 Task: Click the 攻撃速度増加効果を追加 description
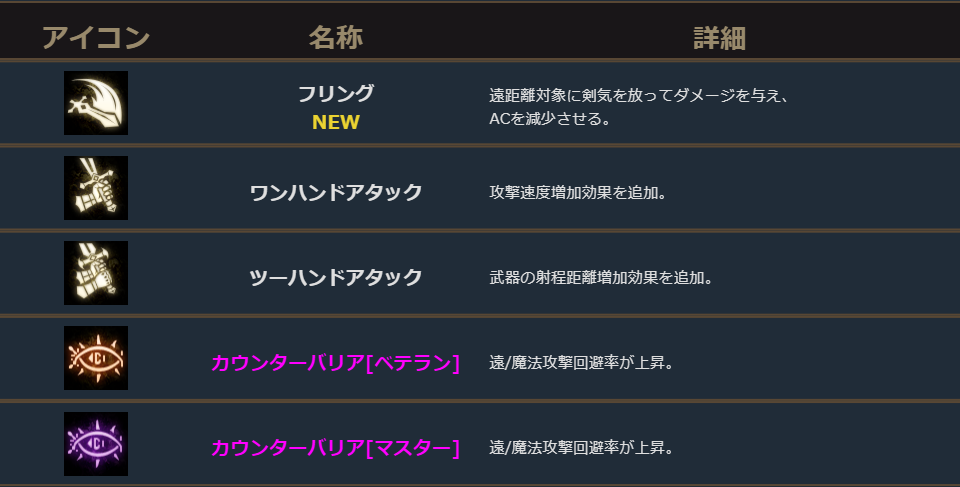(x=577, y=192)
